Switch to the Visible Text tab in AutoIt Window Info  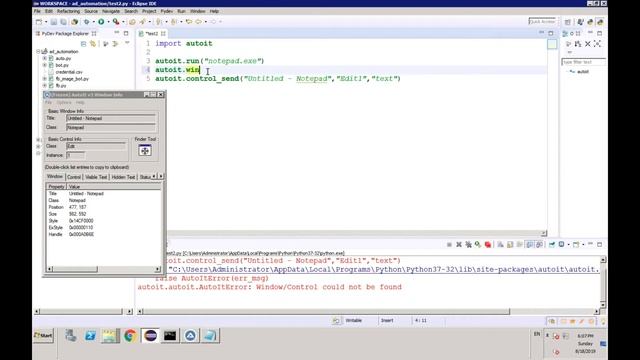tap(96, 177)
